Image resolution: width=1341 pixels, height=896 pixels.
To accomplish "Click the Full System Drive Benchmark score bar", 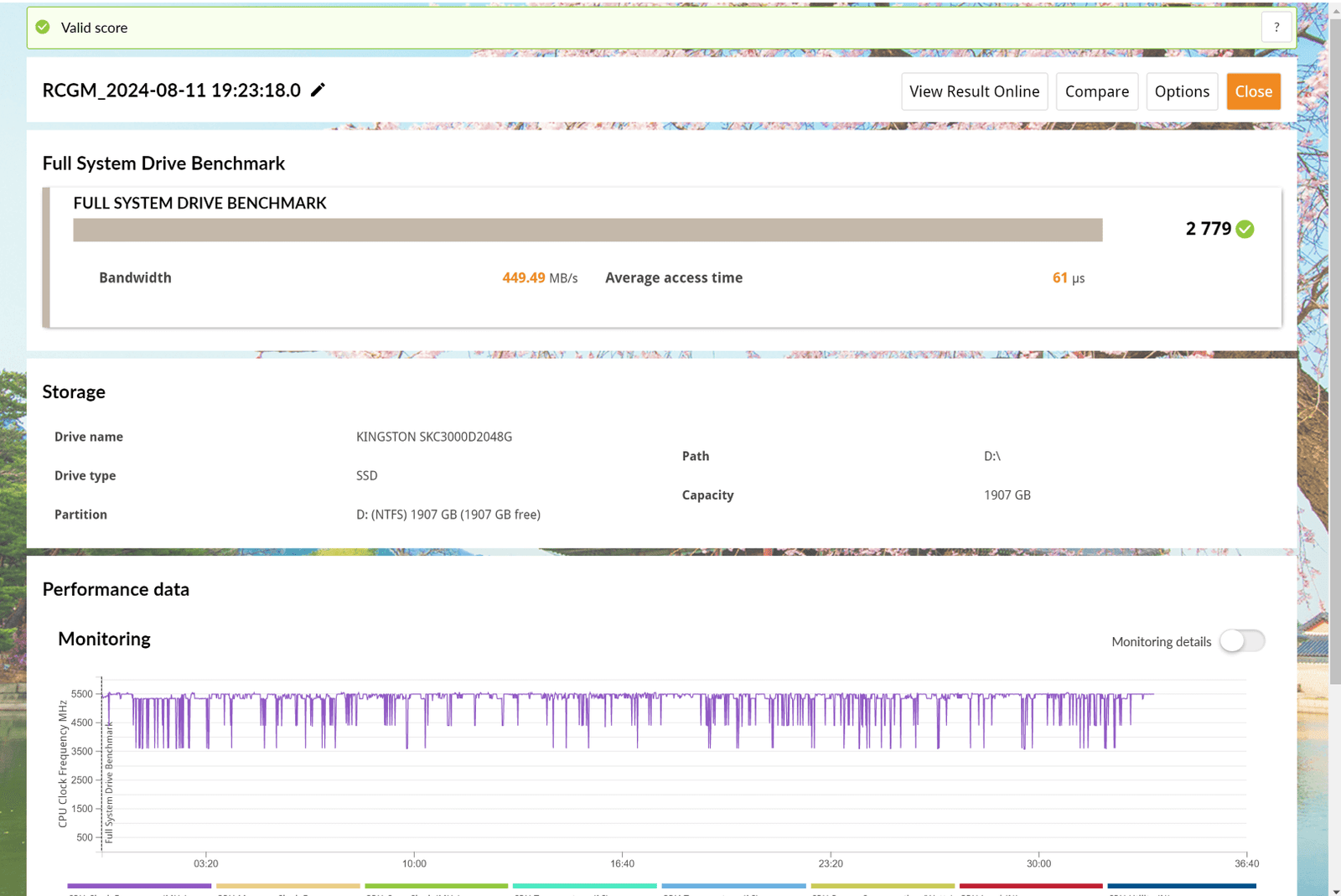I will (x=588, y=230).
